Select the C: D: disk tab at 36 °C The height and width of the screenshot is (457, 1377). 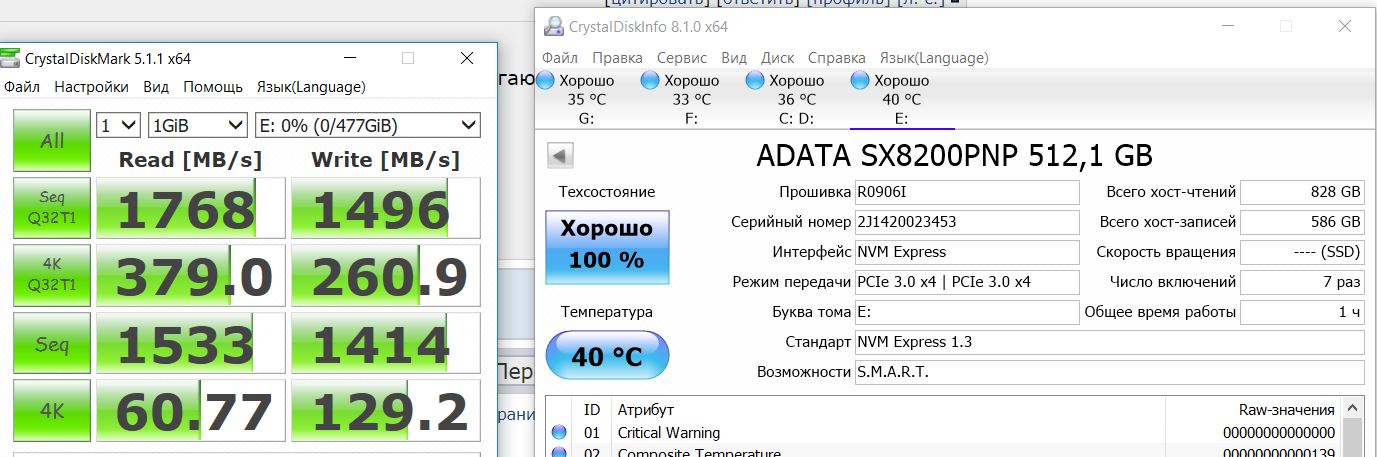coord(797,100)
